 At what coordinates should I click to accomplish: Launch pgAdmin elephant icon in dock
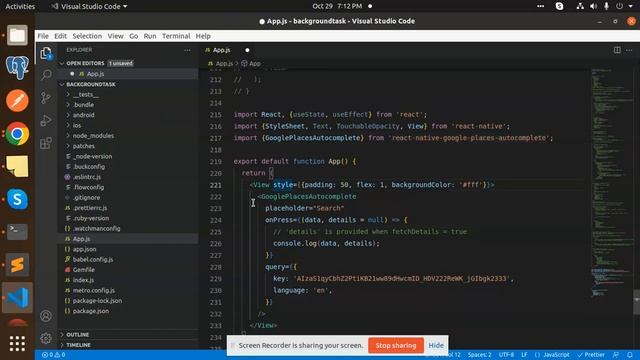coord(17,67)
